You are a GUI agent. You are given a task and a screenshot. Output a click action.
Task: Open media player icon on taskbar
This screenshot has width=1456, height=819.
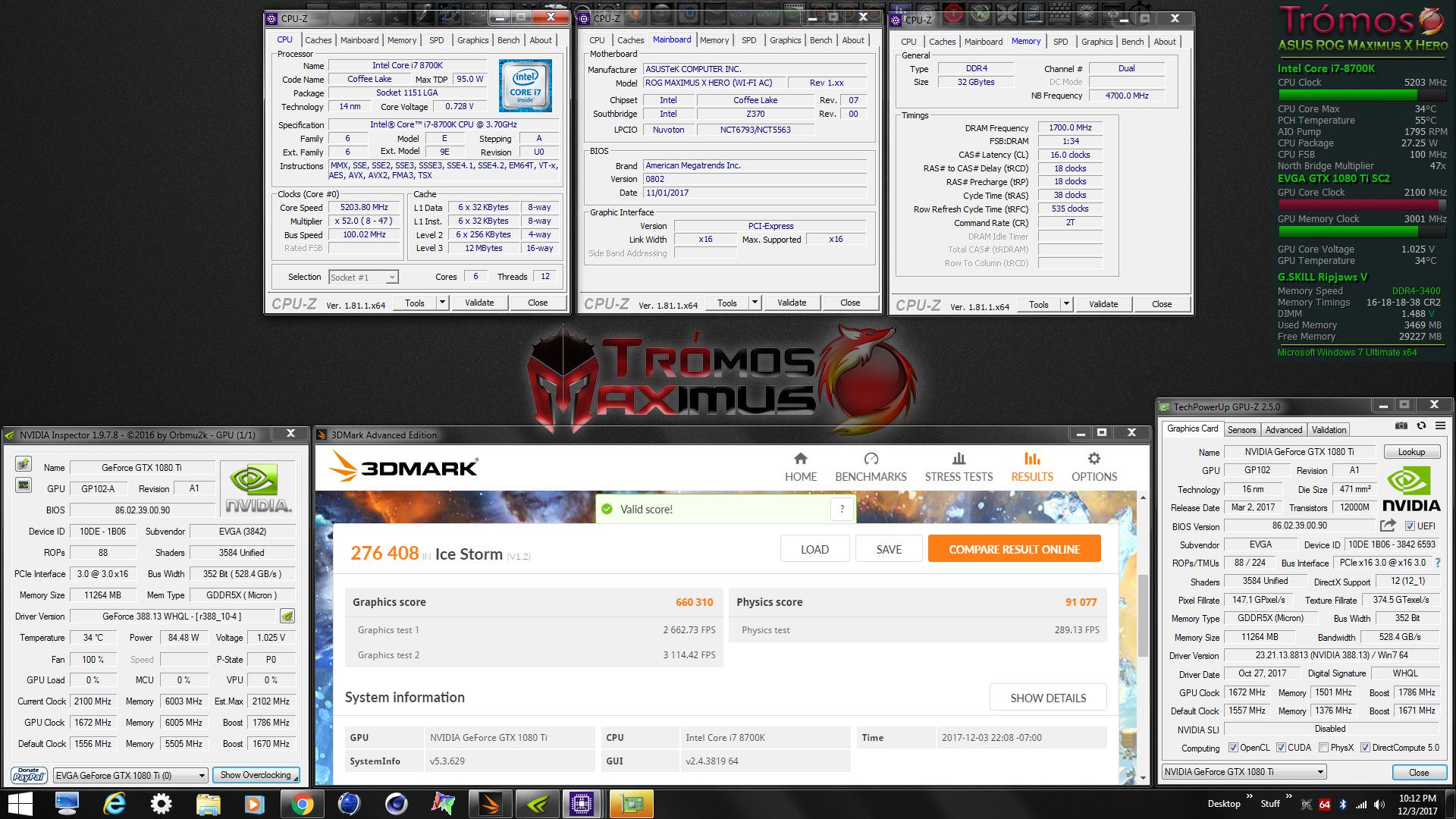254,804
